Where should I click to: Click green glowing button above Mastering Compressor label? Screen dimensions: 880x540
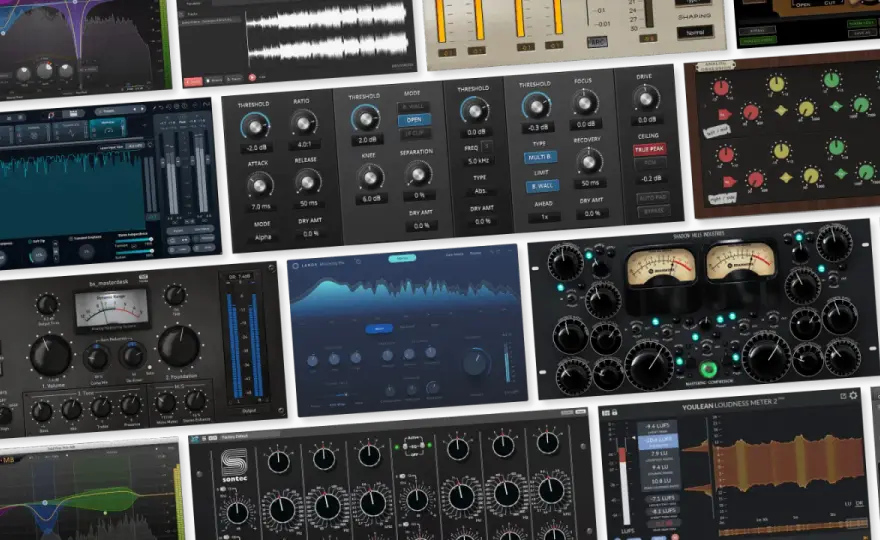click(708, 369)
